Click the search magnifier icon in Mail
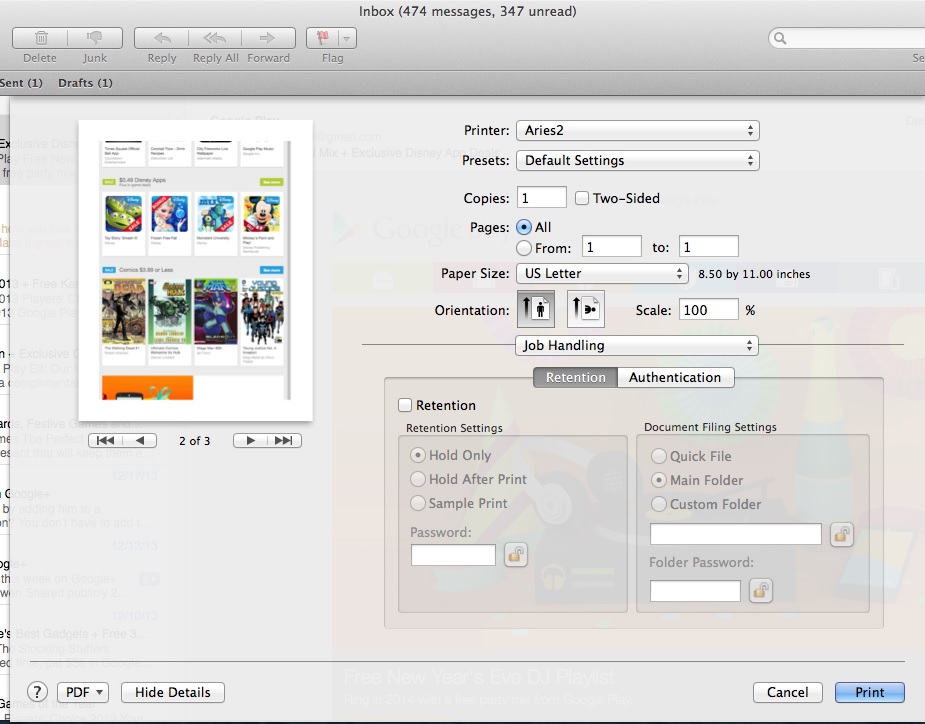The height and width of the screenshot is (724, 925). [780, 38]
